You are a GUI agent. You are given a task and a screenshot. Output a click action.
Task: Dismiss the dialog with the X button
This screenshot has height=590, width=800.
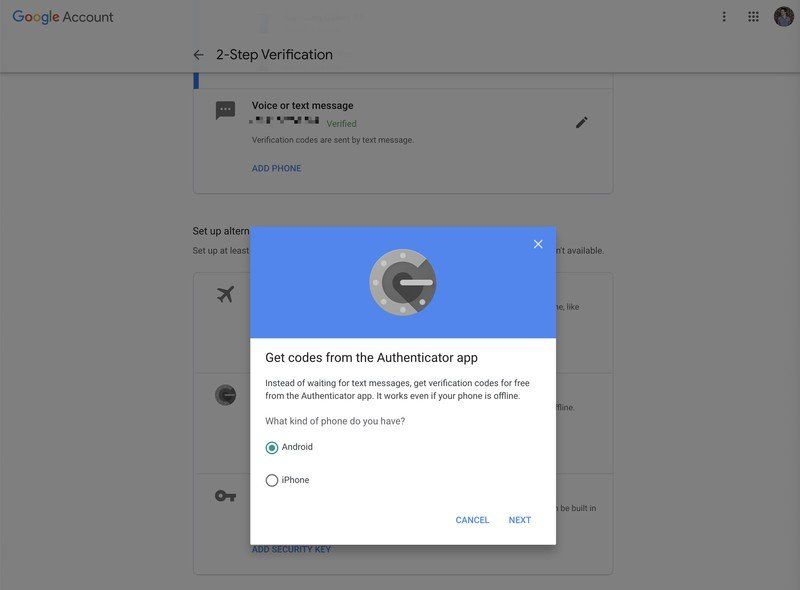pos(537,243)
